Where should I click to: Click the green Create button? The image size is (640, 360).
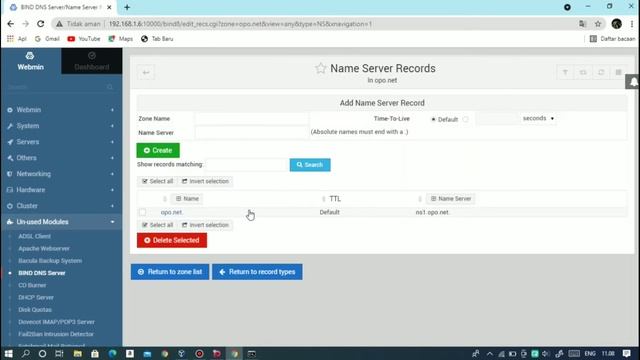158,150
